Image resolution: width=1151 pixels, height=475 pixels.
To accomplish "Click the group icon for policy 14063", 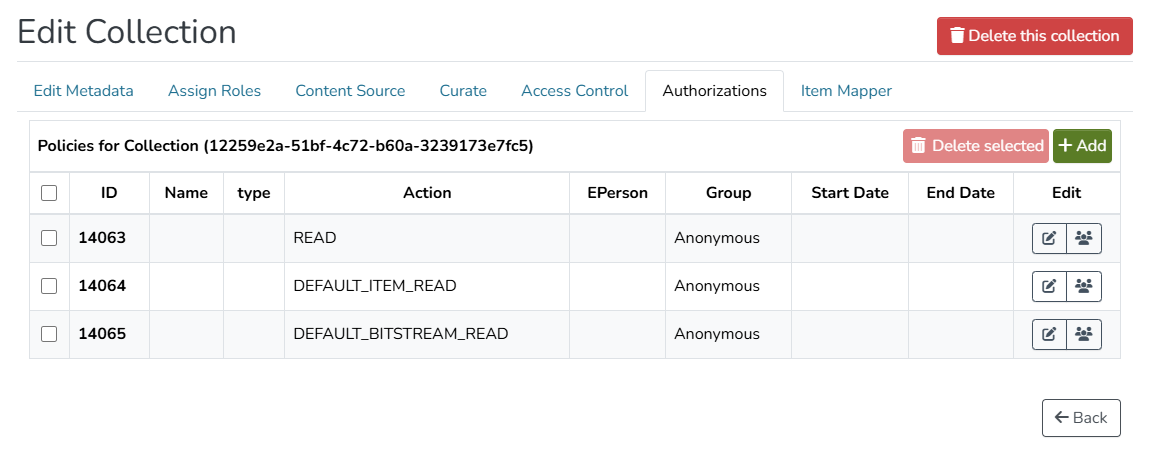I will (1084, 238).
